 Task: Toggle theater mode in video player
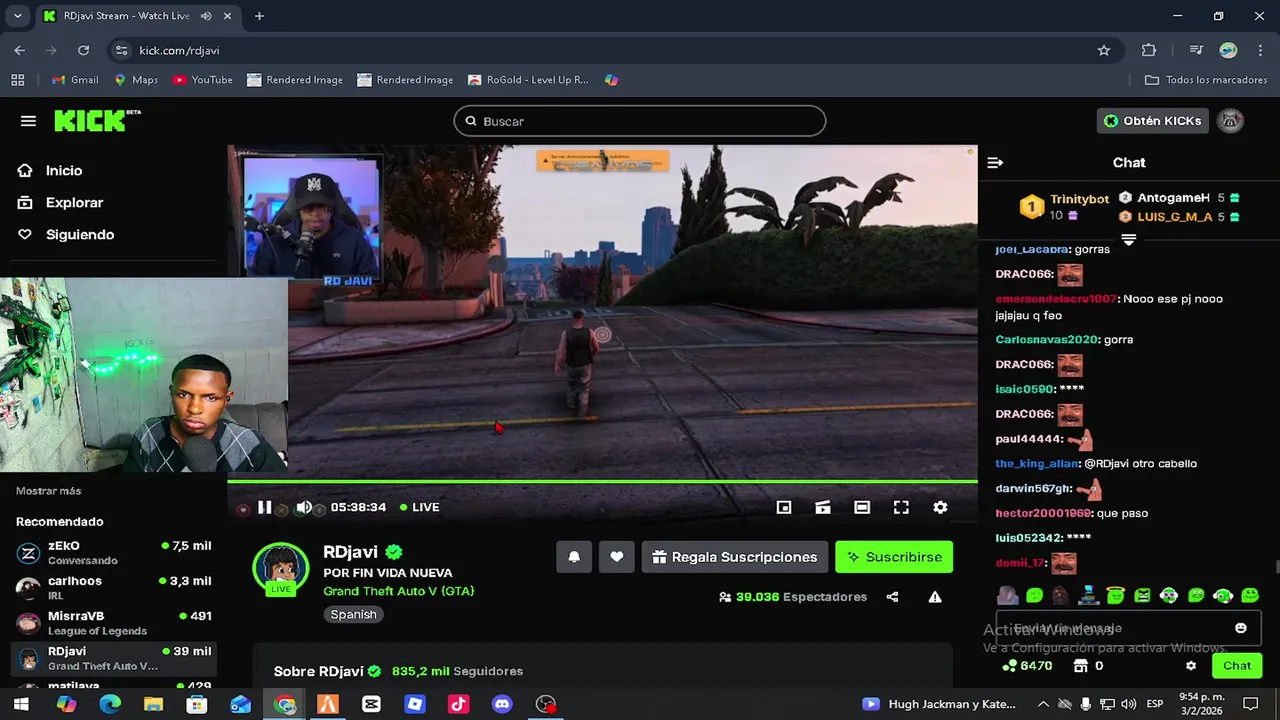(862, 507)
